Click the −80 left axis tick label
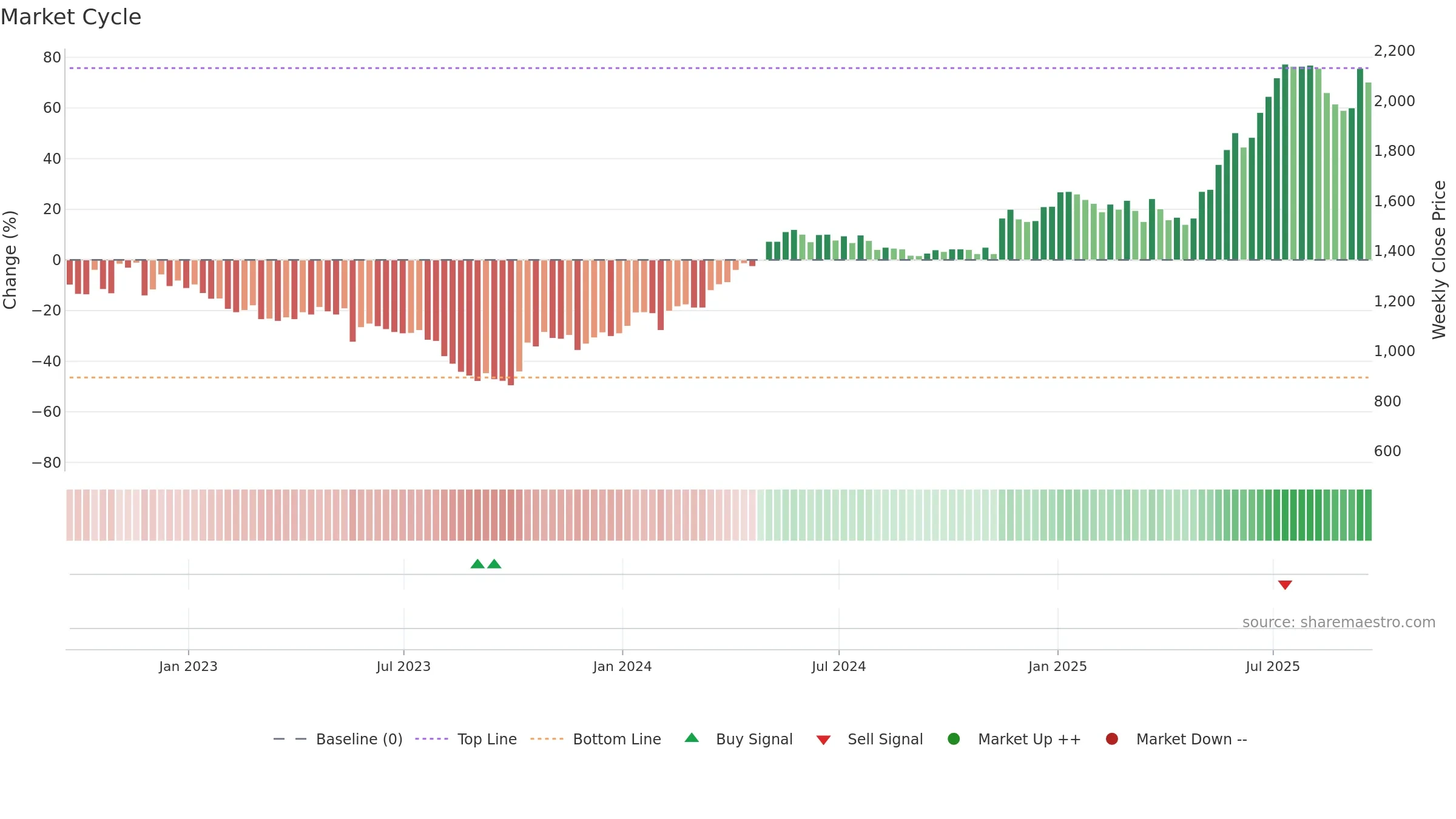This screenshot has width=1456, height=819. (x=47, y=462)
